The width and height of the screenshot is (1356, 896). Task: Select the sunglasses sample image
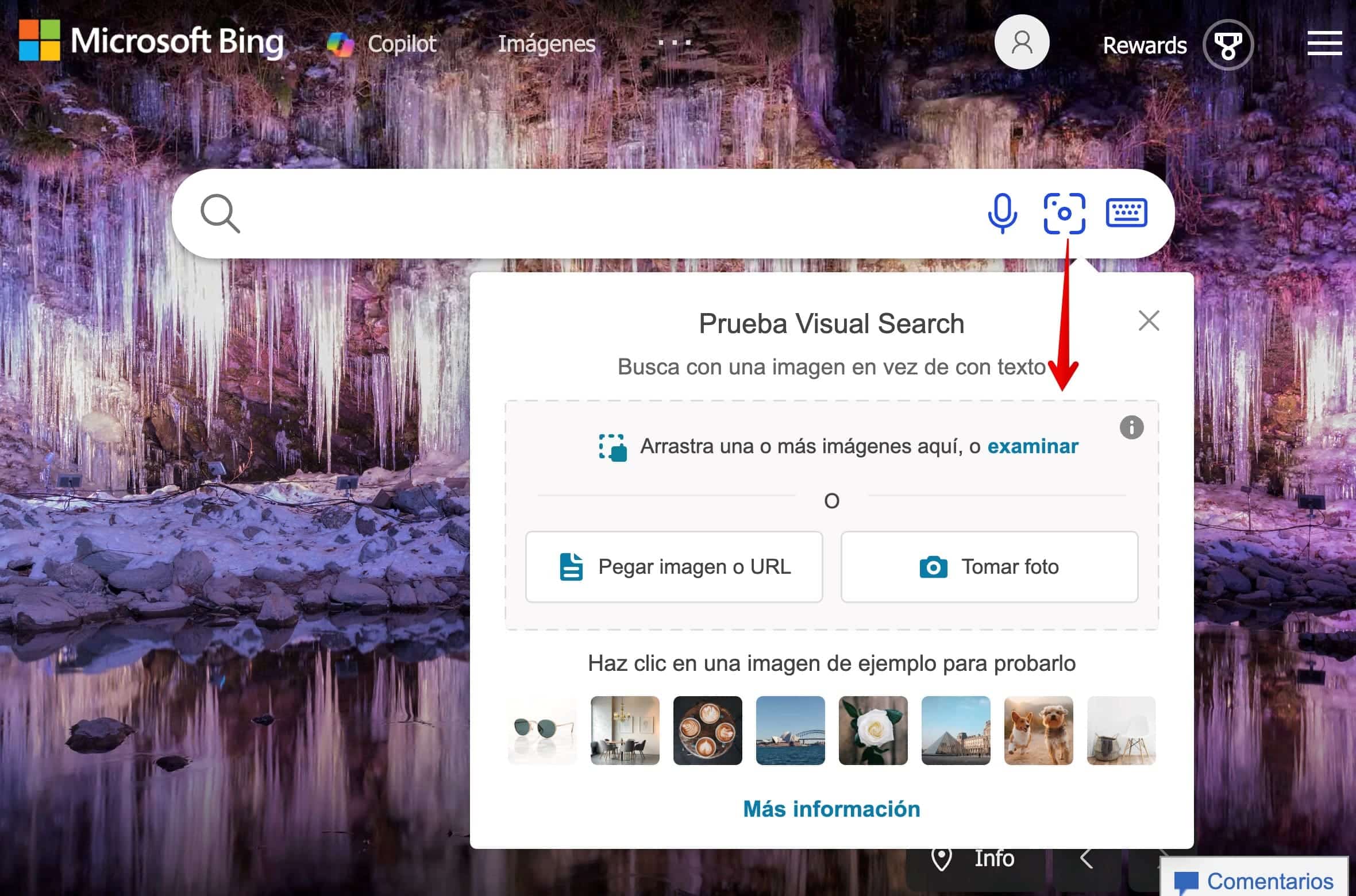click(x=542, y=731)
